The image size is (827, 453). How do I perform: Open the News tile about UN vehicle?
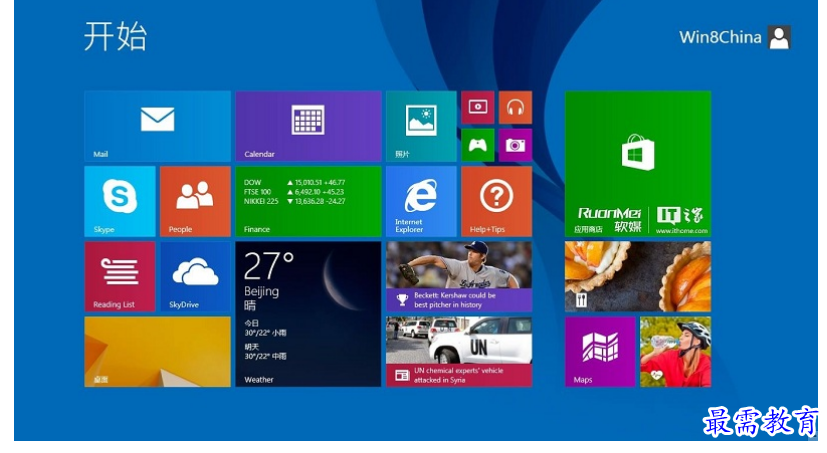point(459,352)
